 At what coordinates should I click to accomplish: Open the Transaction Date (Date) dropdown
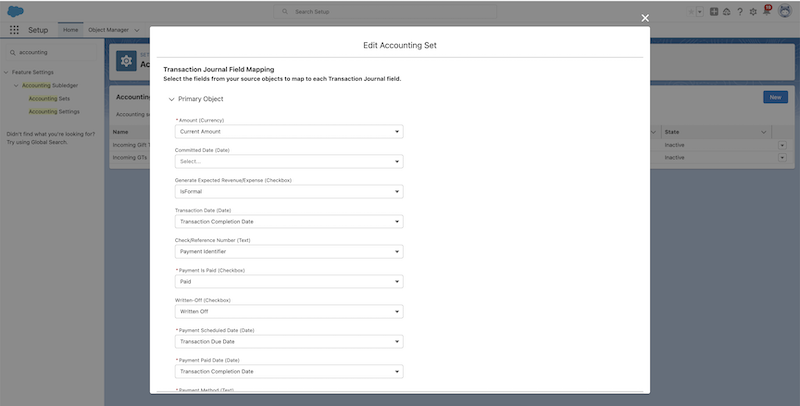(x=289, y=222)
